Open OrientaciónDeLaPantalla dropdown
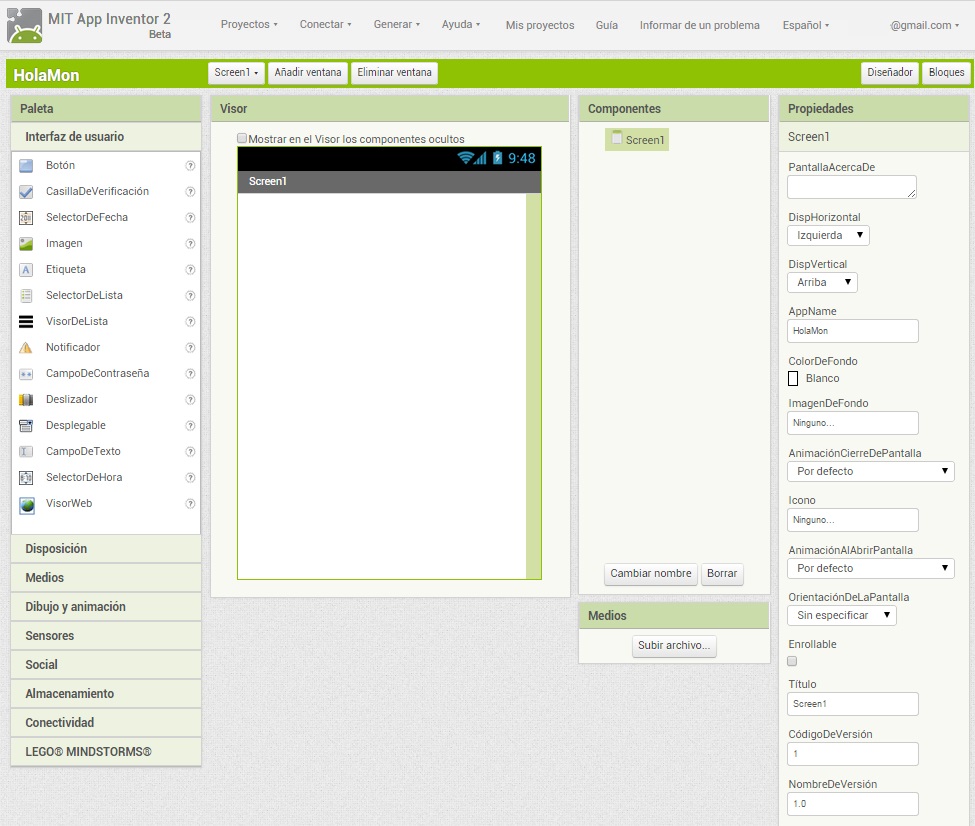The width and height of the screenshot is (975, 826). click(x=842, y=615)
